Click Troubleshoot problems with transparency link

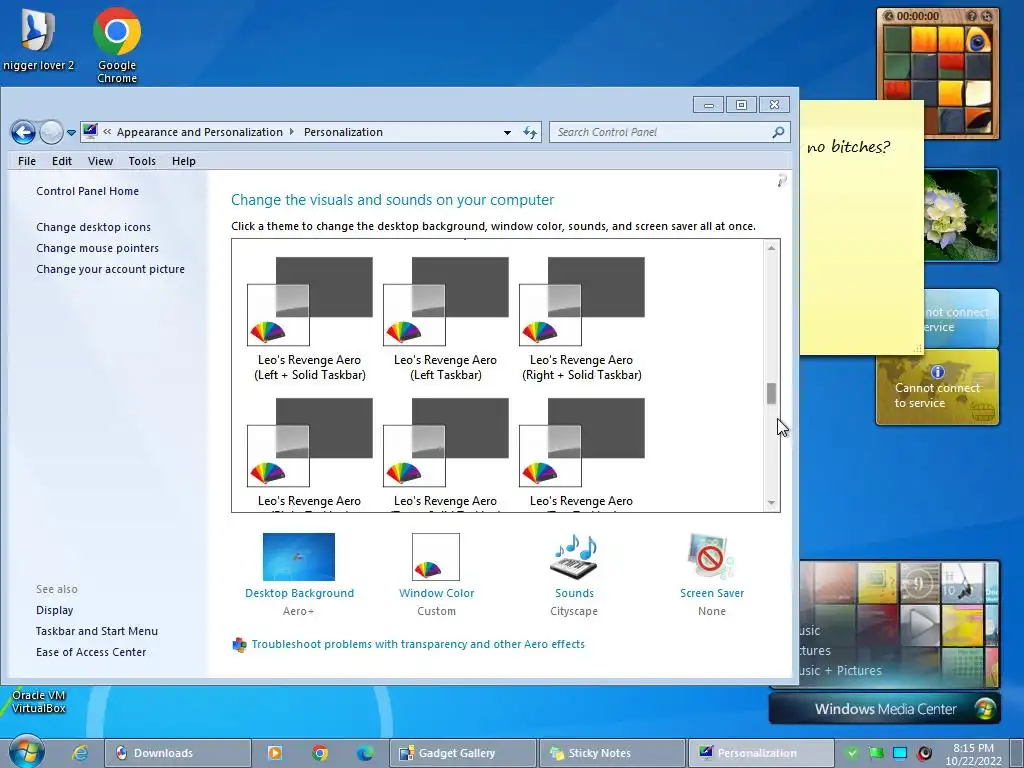(418, 645)
